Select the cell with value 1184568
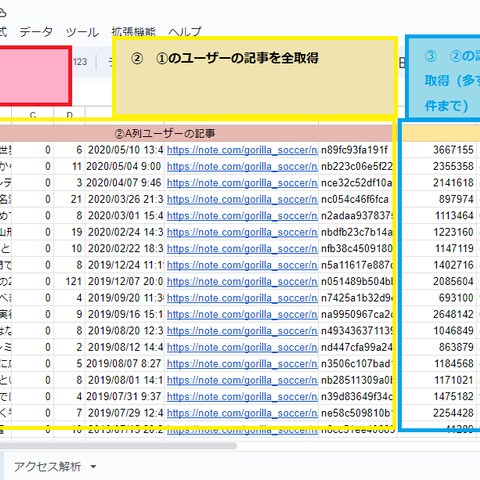Screen dimensions: 480x480 (438, 364)
